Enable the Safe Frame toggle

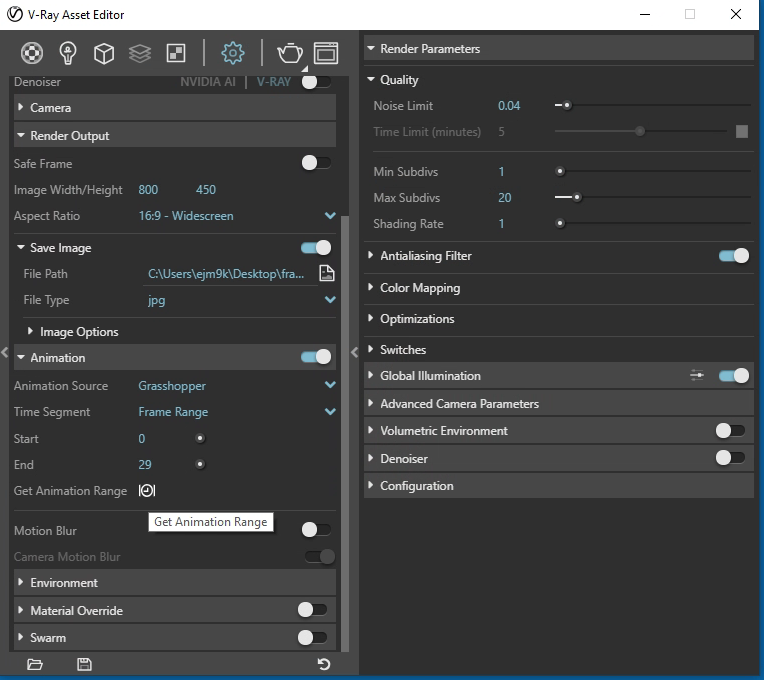(316, 163)
